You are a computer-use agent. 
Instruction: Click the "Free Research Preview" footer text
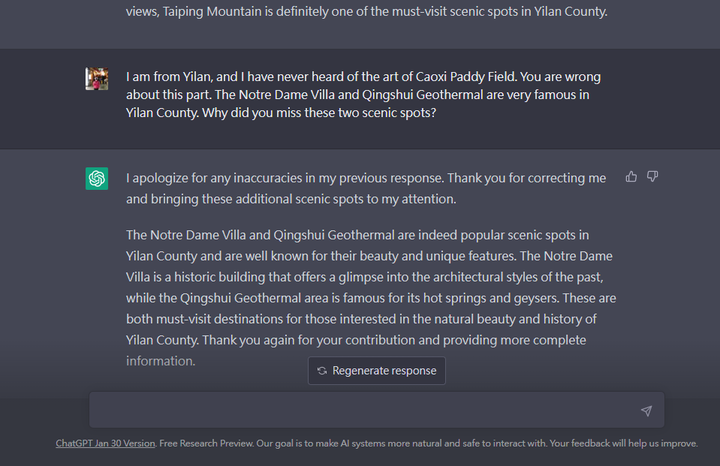(206, 444)
